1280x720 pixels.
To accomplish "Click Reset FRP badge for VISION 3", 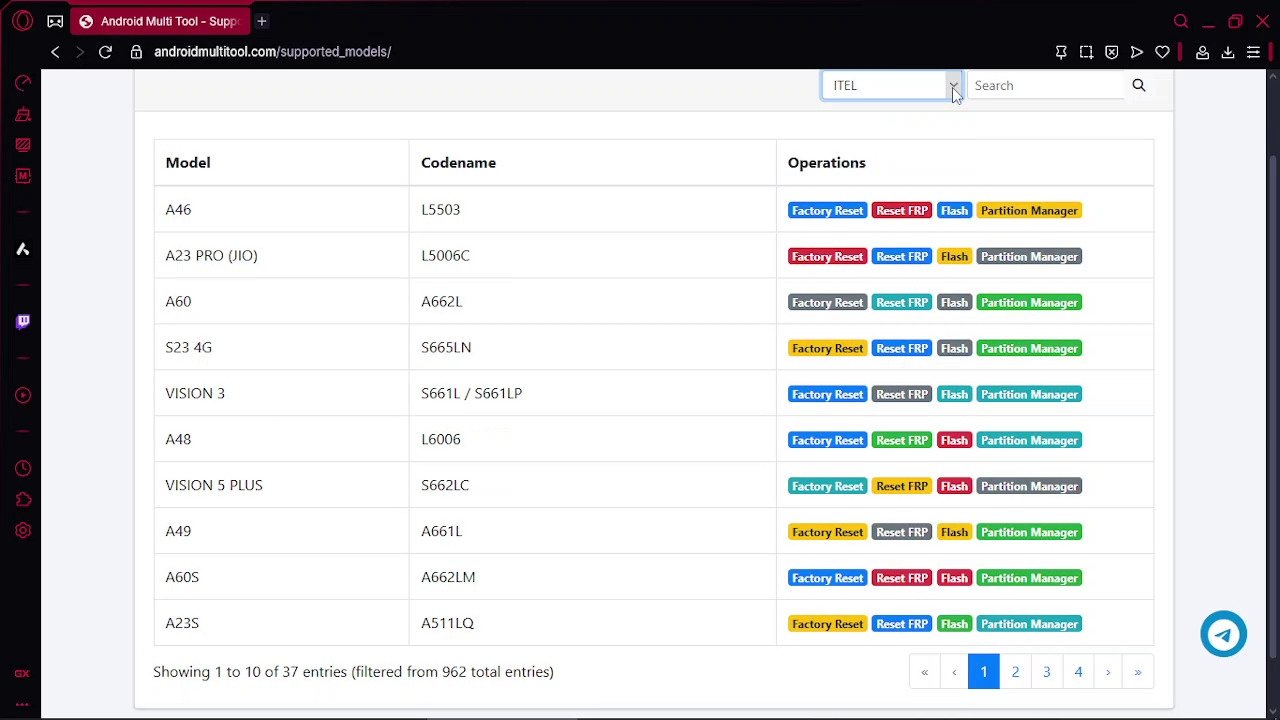I will pos(902,394).
